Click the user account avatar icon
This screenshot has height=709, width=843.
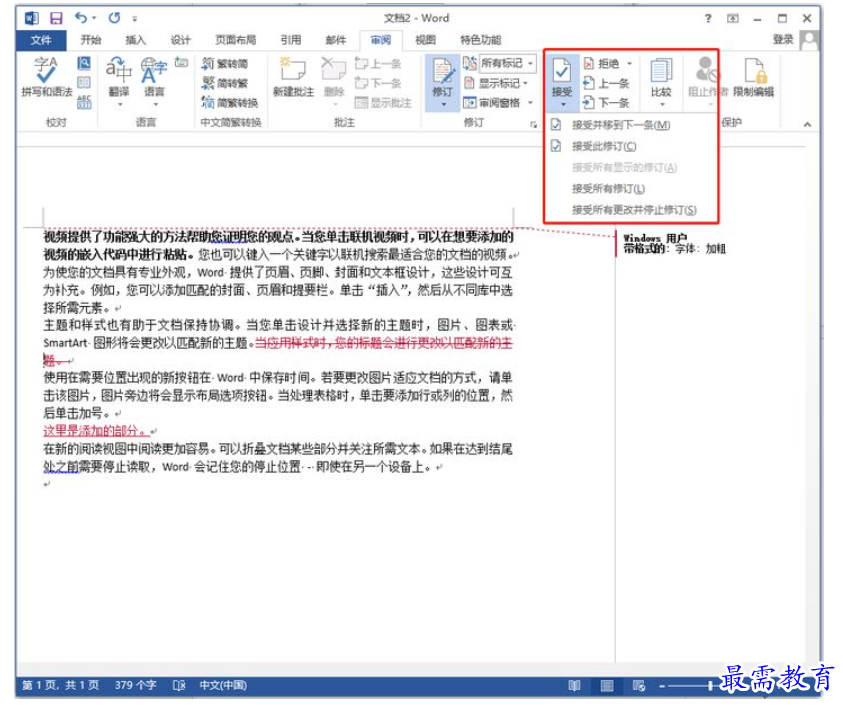[x=809, y=40]
